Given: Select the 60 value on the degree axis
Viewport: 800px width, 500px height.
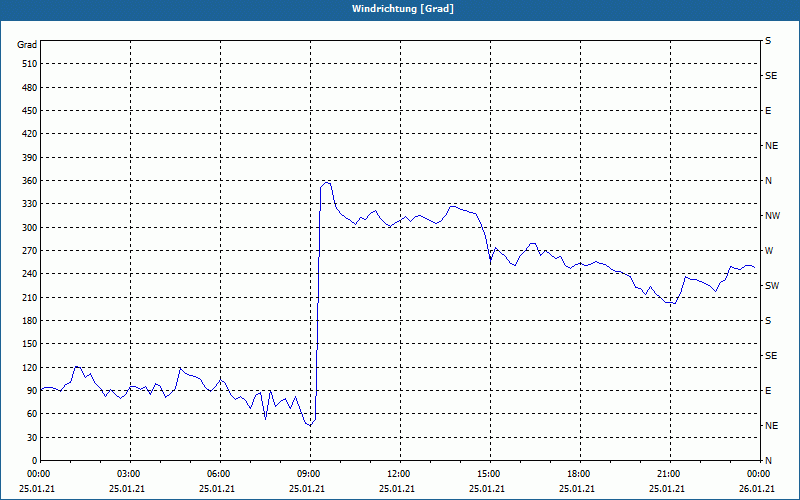Looking at the screenshot, I should [32, 414].
